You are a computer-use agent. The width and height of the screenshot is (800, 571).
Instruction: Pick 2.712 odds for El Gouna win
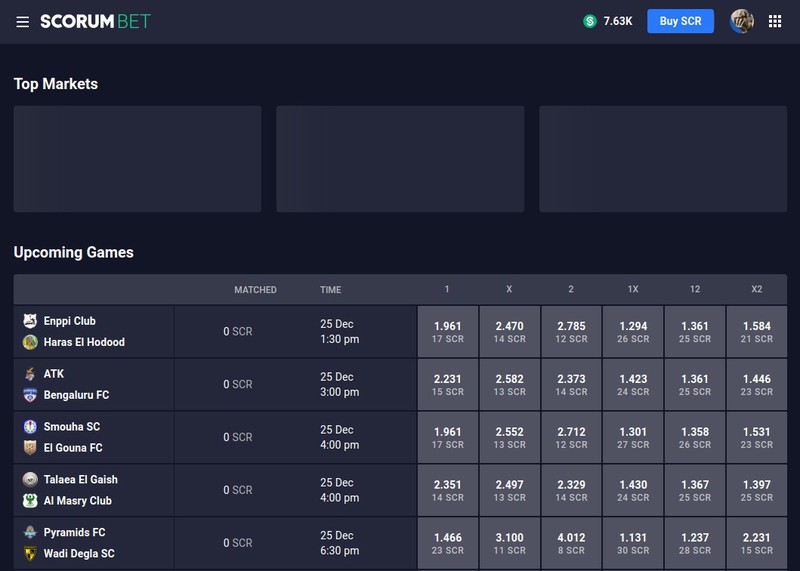tap(571, 437)
